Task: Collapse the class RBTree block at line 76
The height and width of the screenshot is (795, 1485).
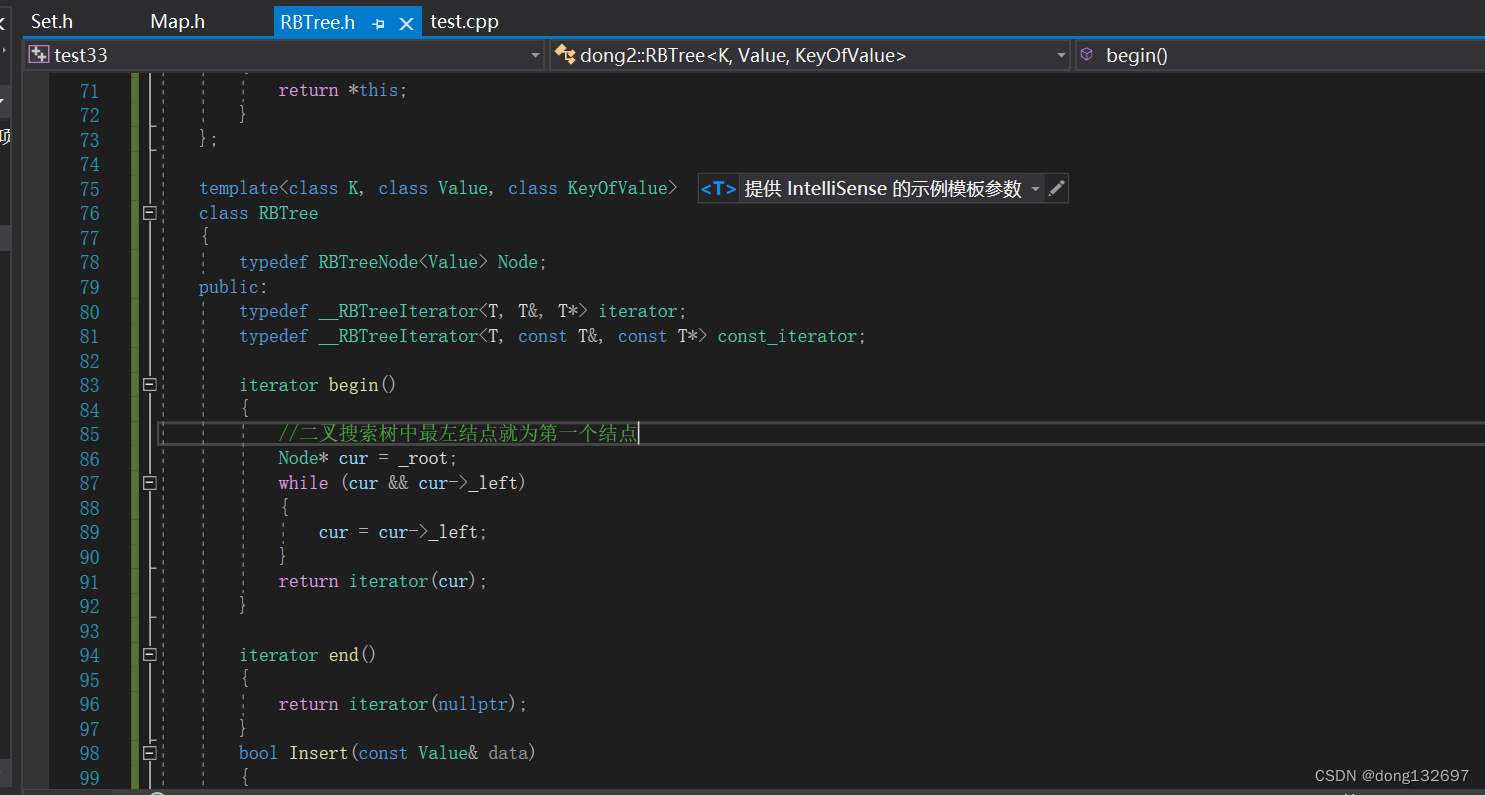Action: (150, 213)
